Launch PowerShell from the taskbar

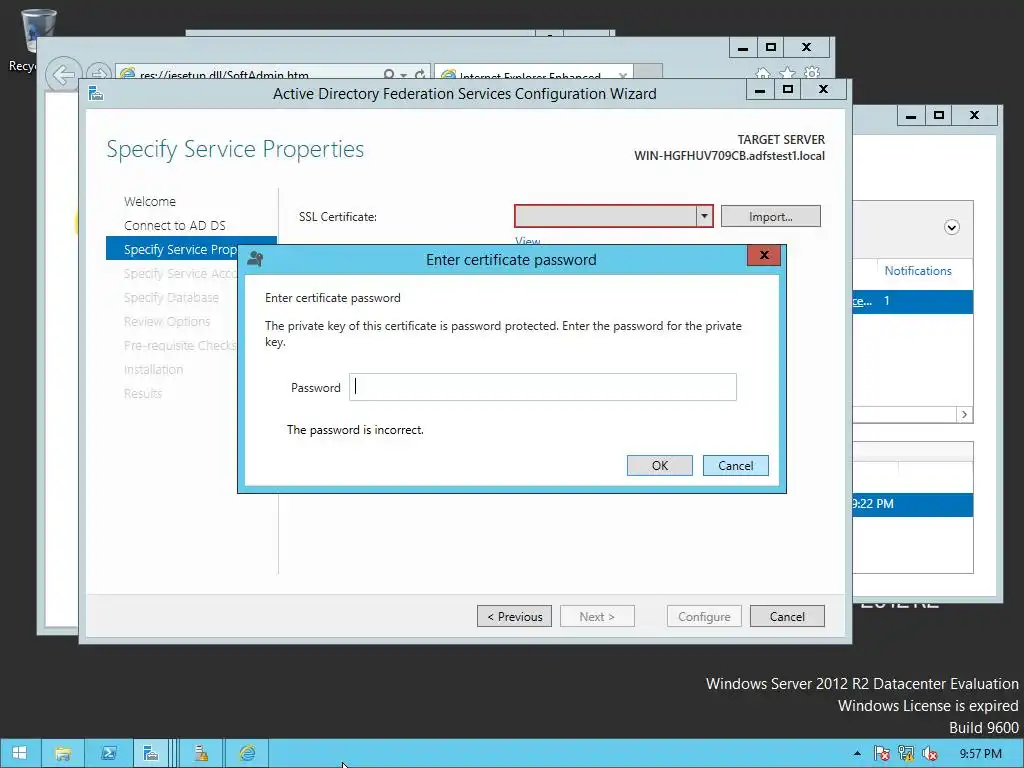108,753
